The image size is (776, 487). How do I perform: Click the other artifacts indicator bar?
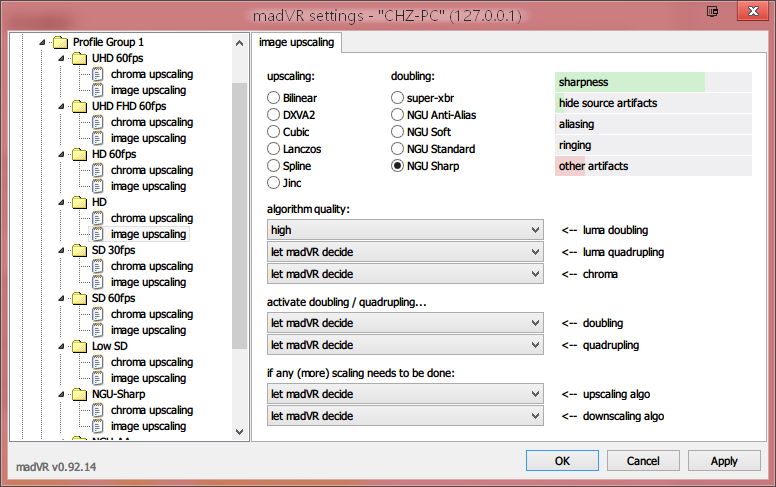pos(653,166)
